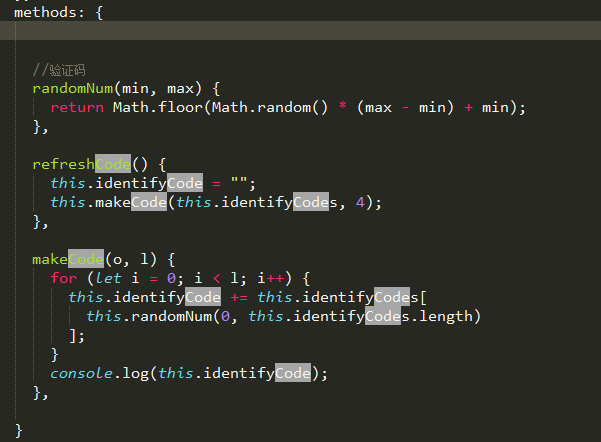Click the //验证码 comment line
This screenshot has width=601, height=442.
(x=59, y=69)
